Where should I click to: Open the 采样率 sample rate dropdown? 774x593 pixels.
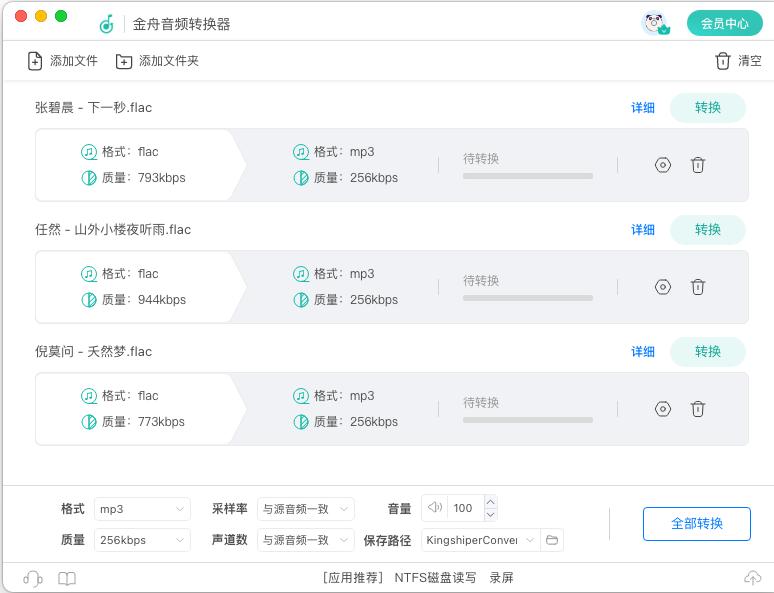tap(305, 509)
